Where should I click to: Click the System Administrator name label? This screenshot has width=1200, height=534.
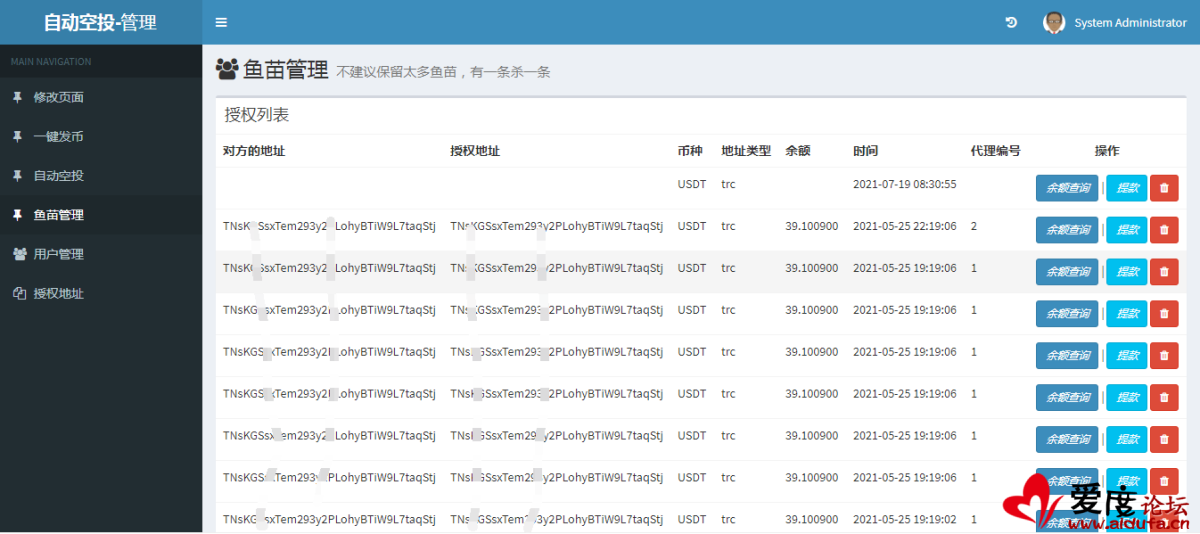pyautogui.click(x=1130, y=22)
